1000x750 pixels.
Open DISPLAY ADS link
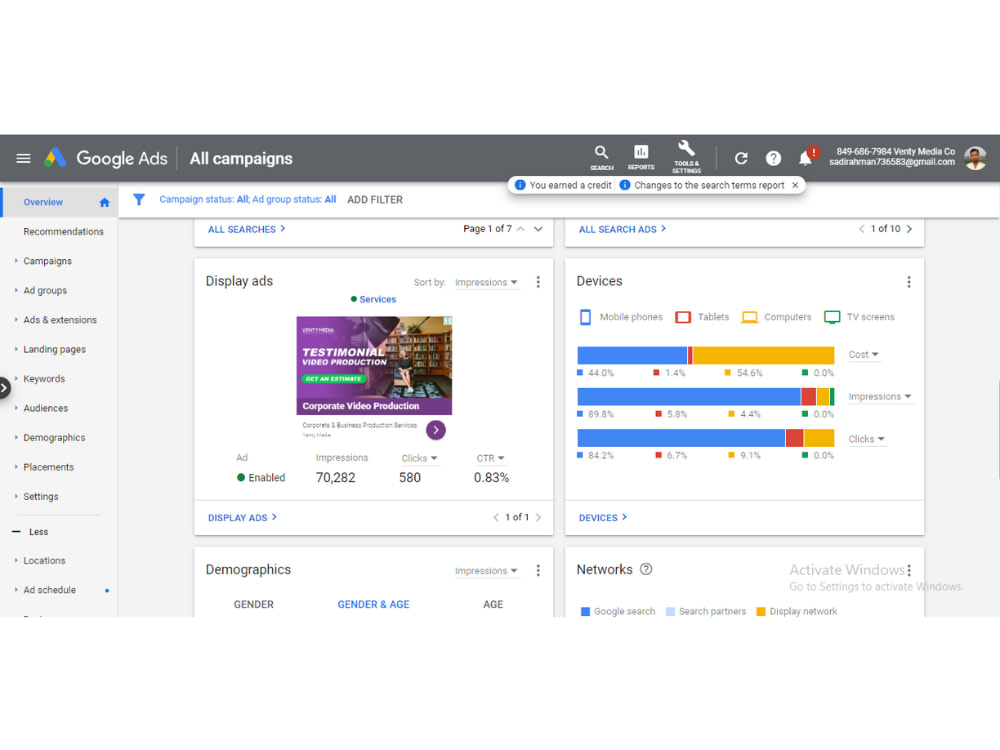tap(242, 517)
